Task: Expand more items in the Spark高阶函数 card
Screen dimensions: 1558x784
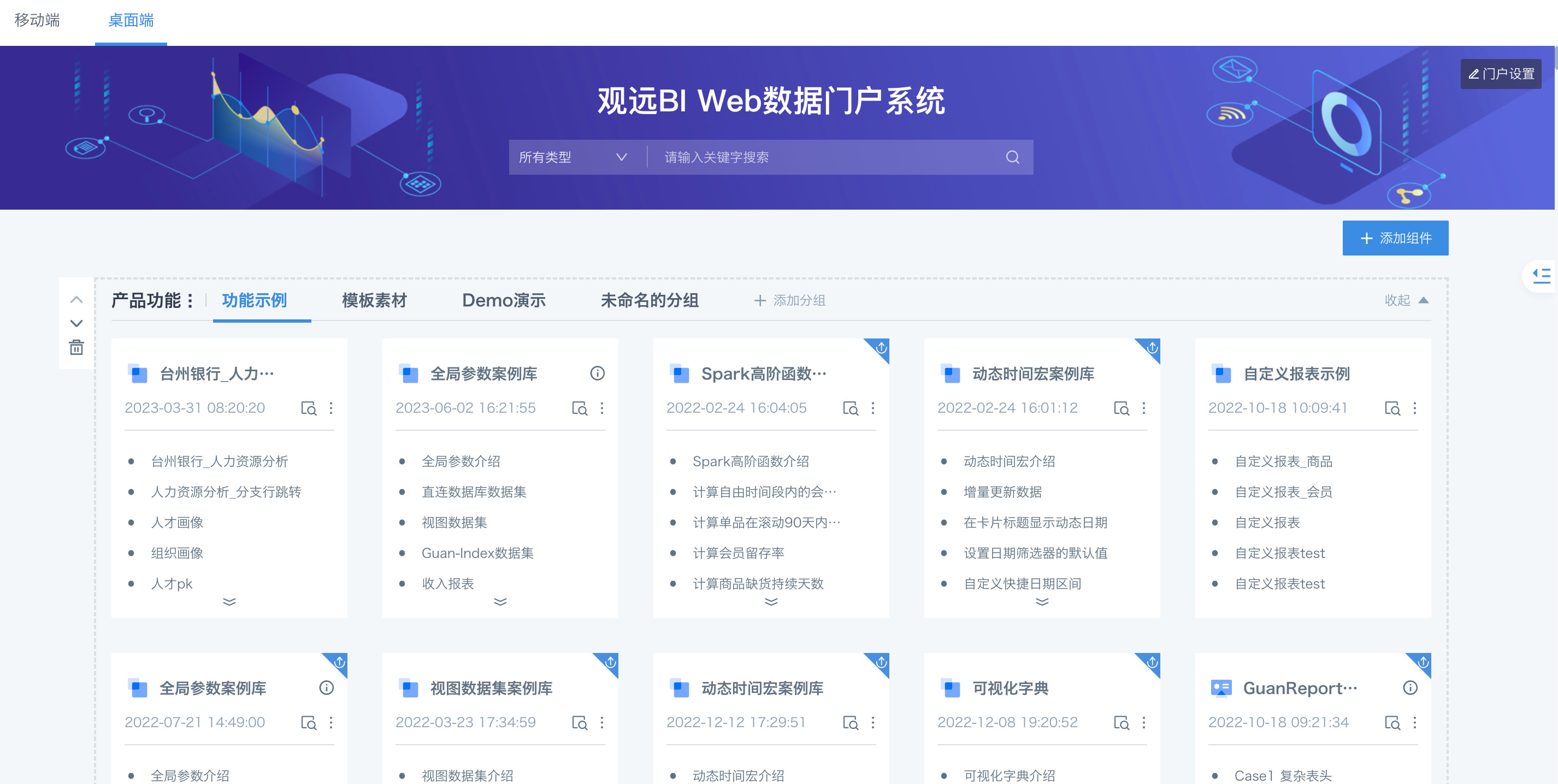Action: [771, 602]
